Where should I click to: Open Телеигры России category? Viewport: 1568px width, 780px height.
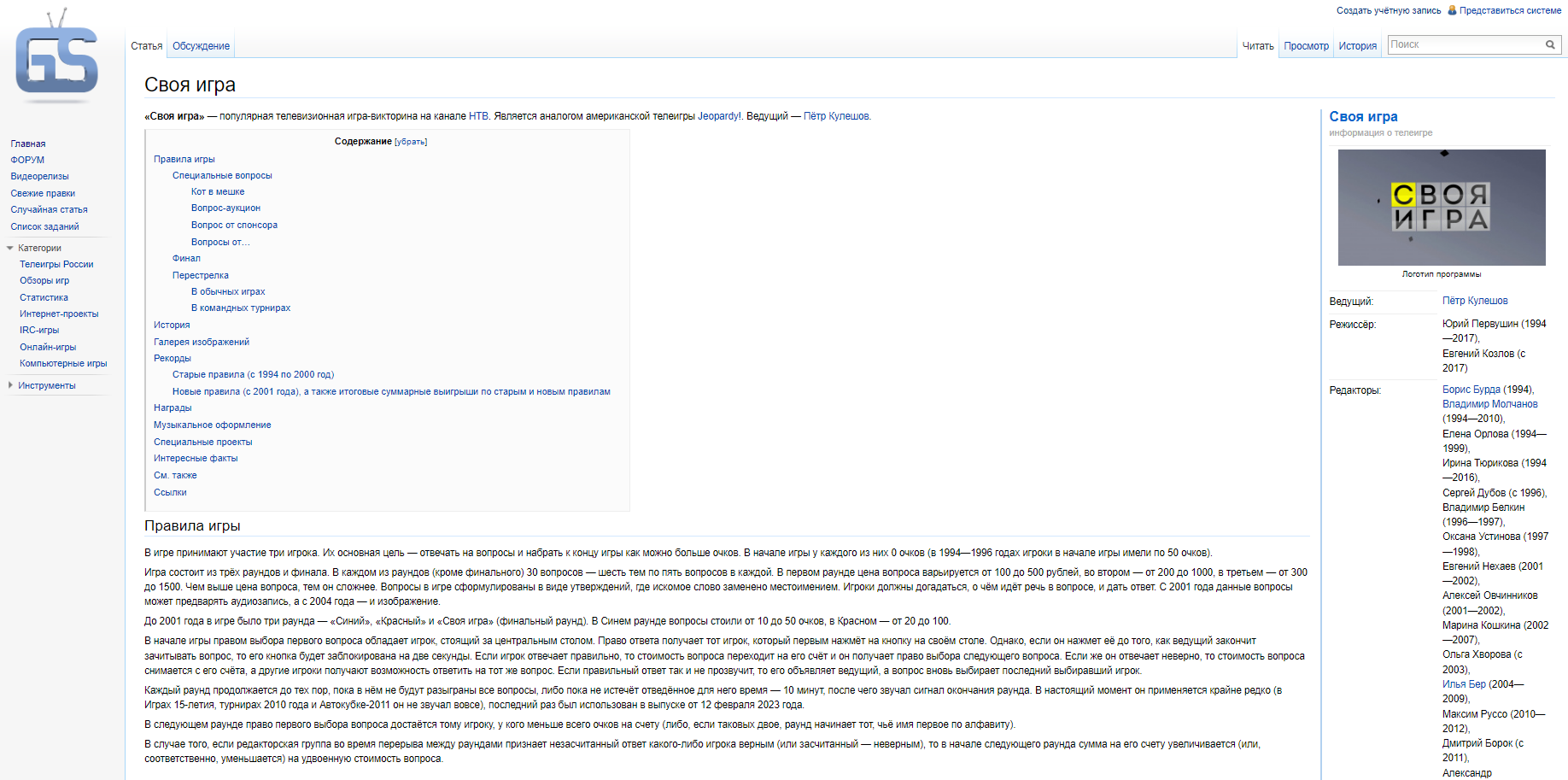pyautogui.click(x=56, y=264)
